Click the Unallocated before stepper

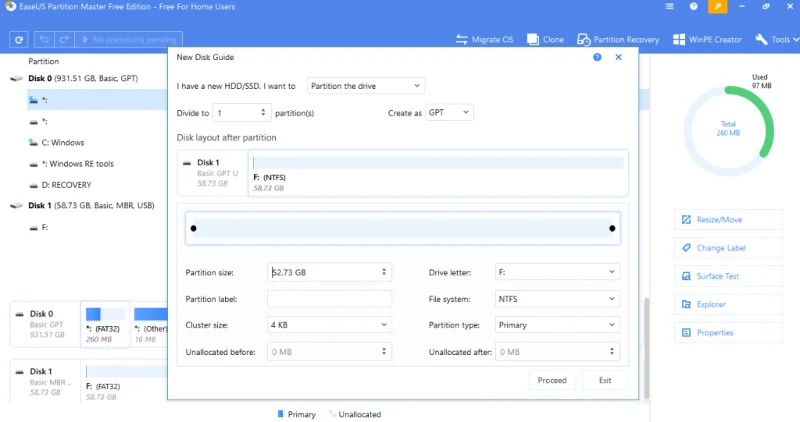384,351
